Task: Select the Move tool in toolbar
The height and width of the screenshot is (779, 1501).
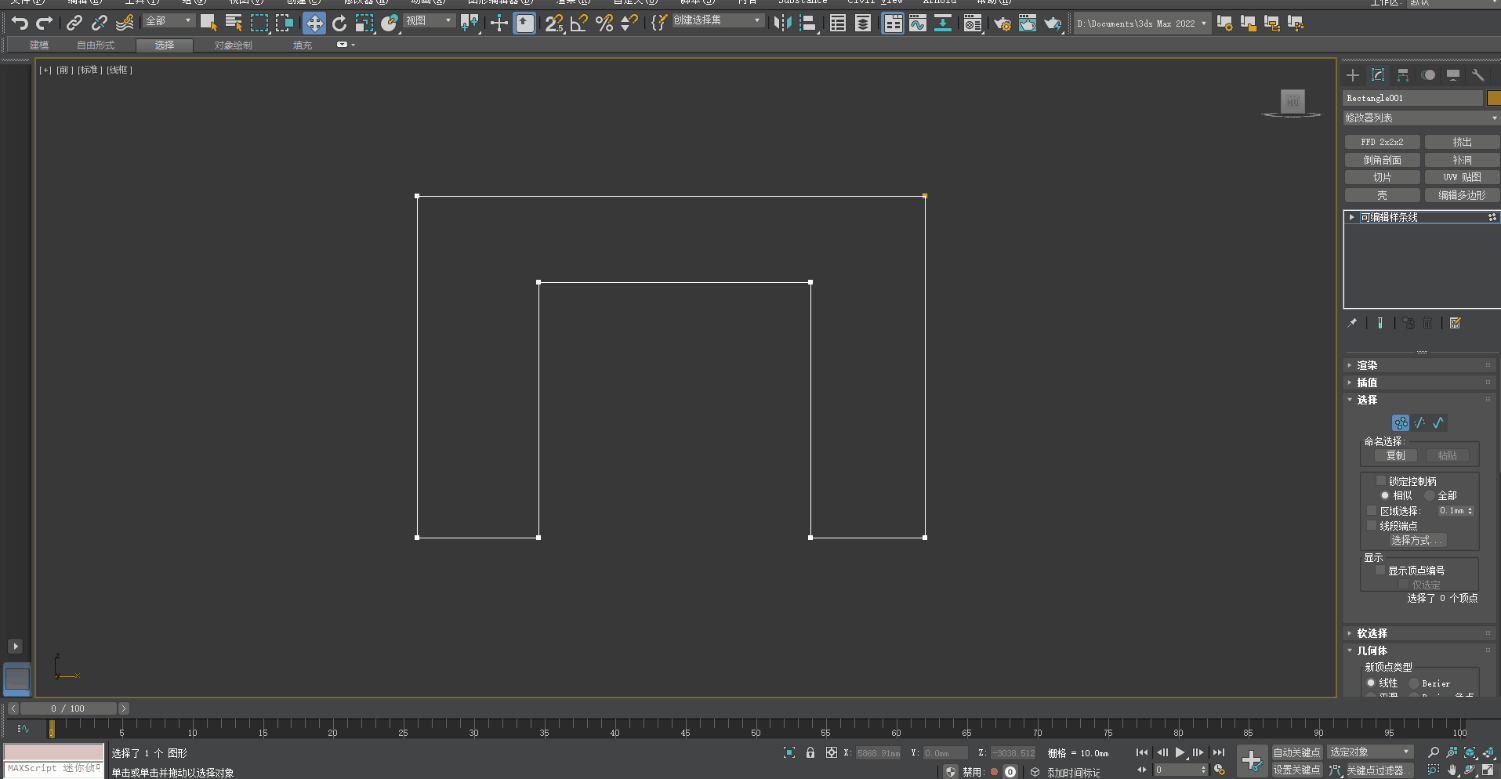Action: coord(314,23)
